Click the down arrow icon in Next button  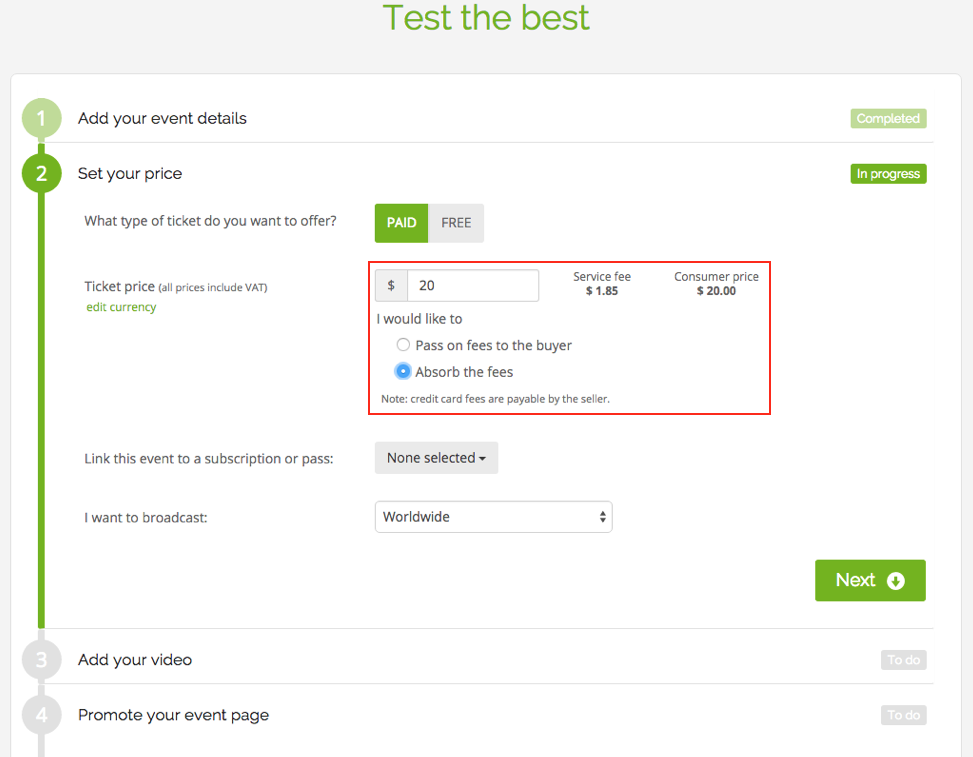[895, 581]
